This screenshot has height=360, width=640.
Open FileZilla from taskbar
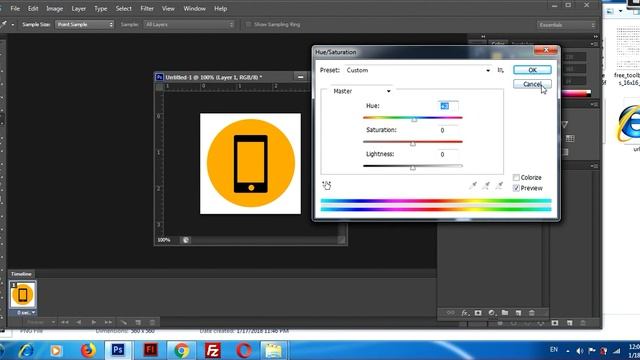[213, 351]
